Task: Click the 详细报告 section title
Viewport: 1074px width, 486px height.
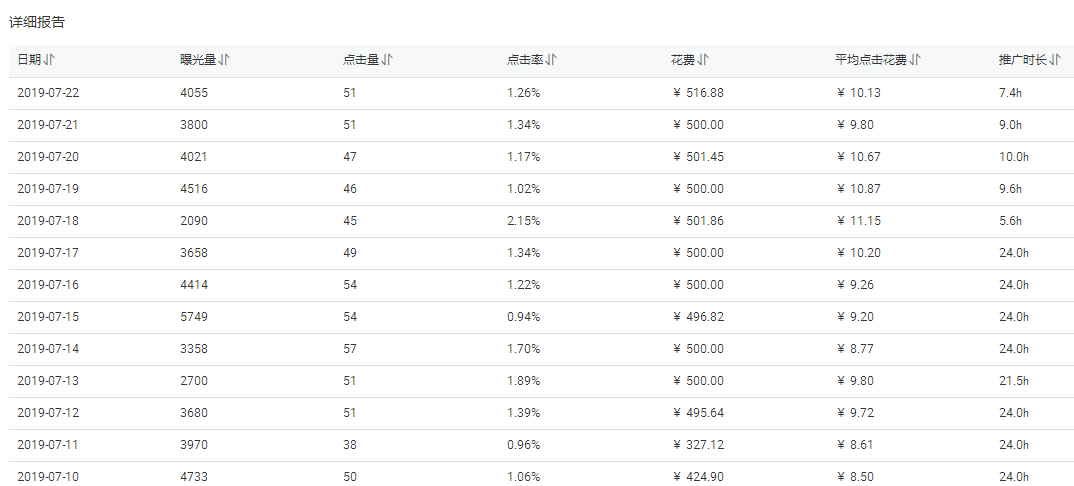Action: [x=37, y=21]
